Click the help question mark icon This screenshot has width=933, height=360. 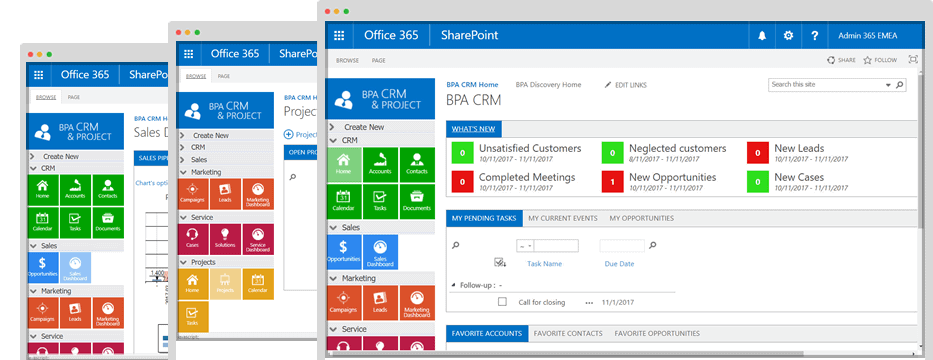tap(815, 36)
